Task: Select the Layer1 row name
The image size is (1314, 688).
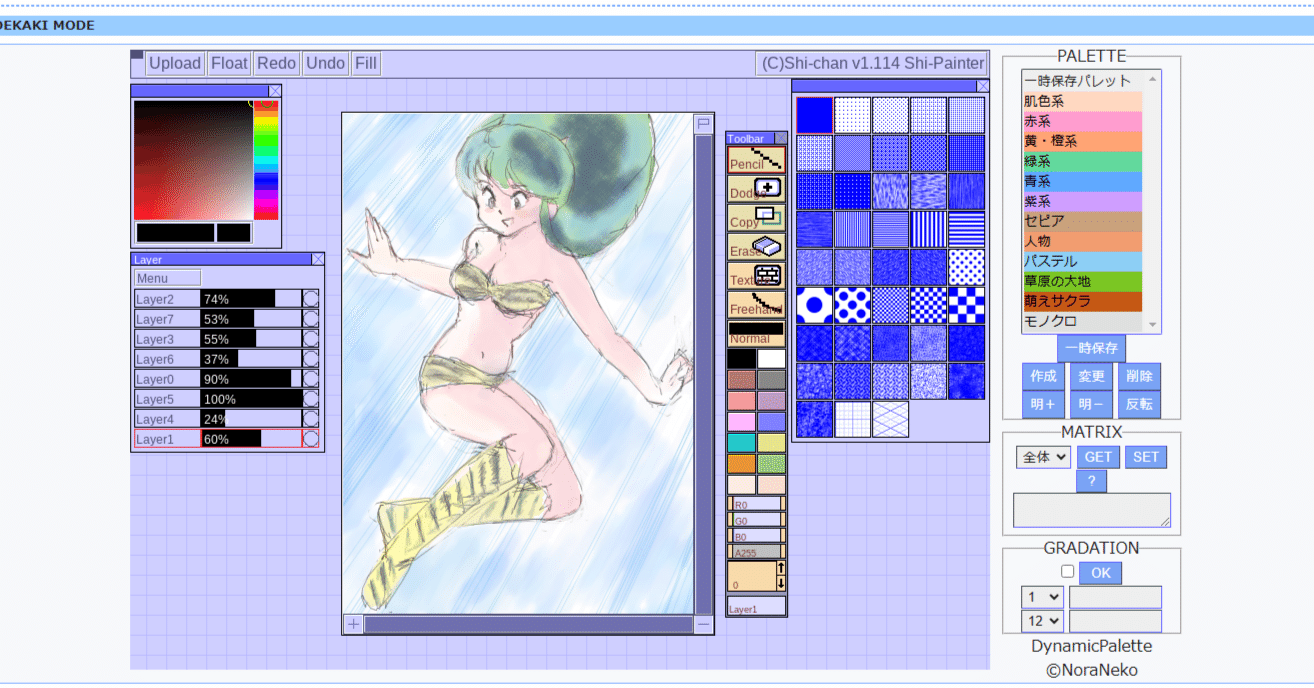Action: click(x=167, y=438)
